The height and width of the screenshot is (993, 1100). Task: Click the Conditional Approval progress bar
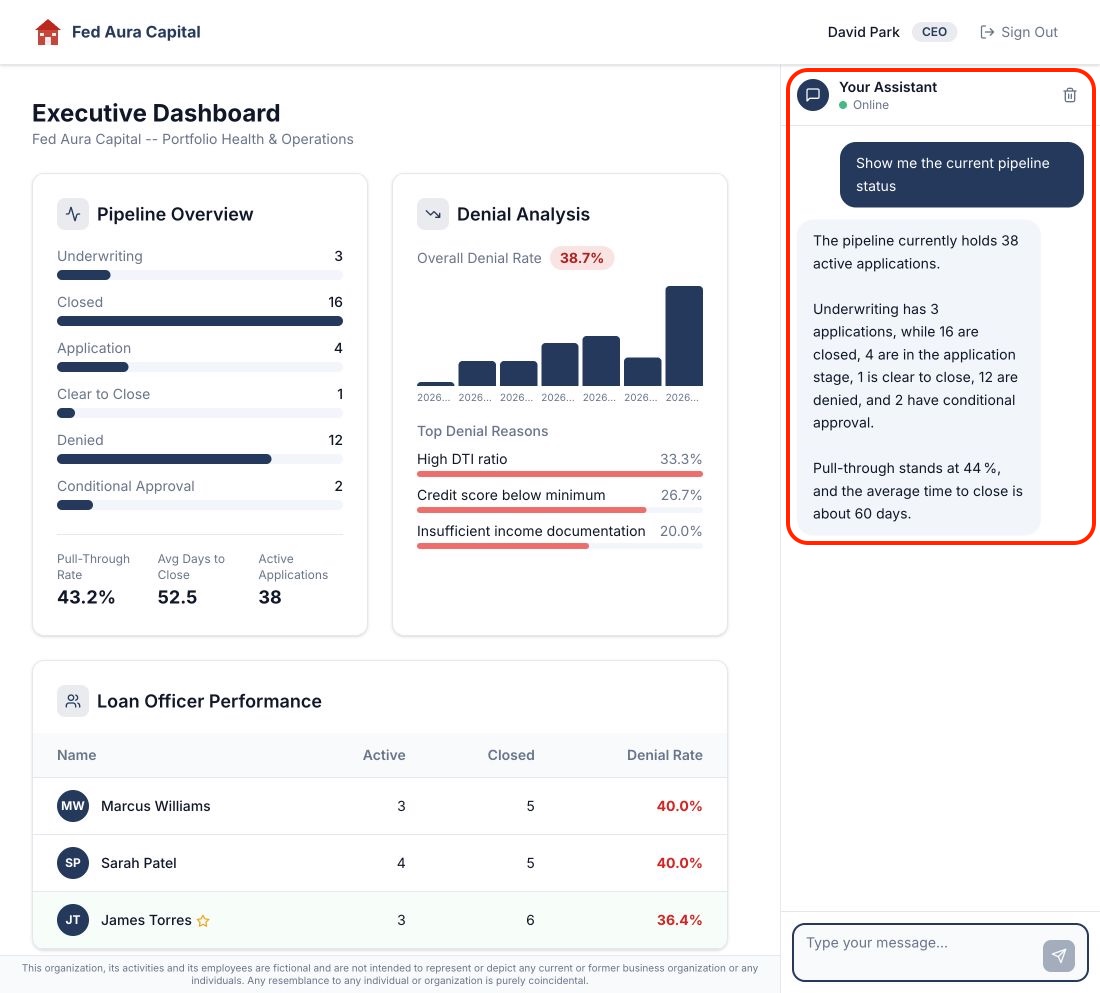pos(200,505)
